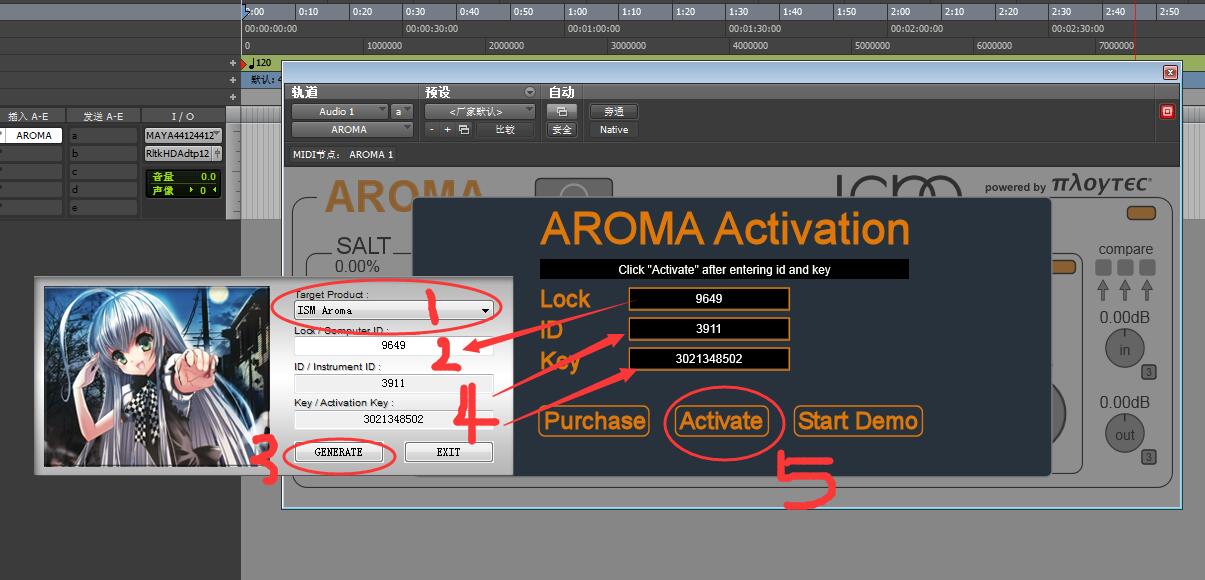
Task: Close the AROMA plugin window
Action: [x=1170, y=72]
